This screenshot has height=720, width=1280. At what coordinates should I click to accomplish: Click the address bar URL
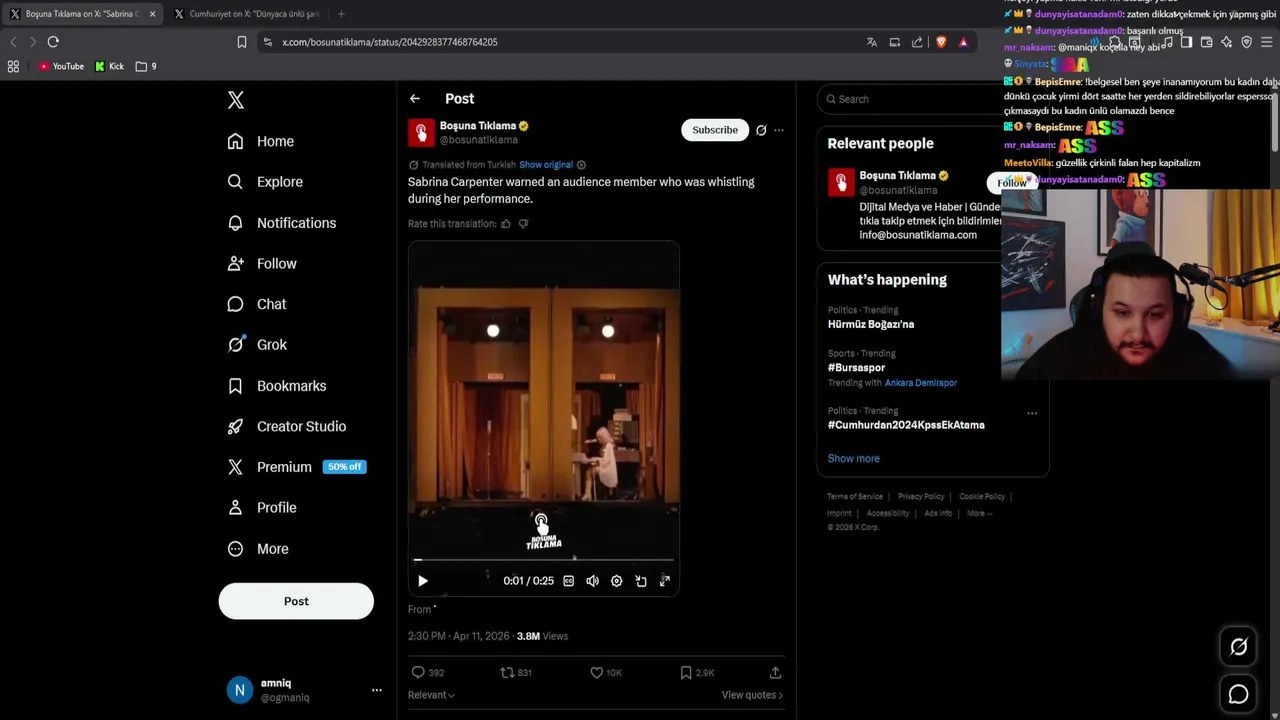coord(390,42)
